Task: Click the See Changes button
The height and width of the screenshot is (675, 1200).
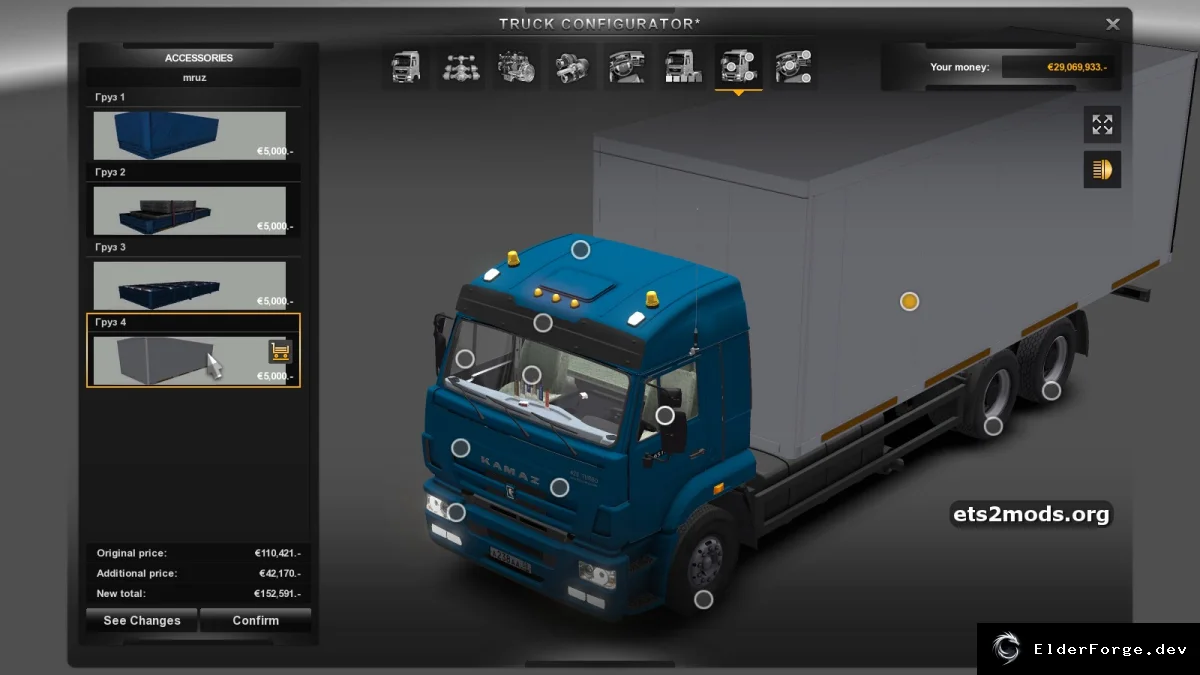Action: (142, 621)
